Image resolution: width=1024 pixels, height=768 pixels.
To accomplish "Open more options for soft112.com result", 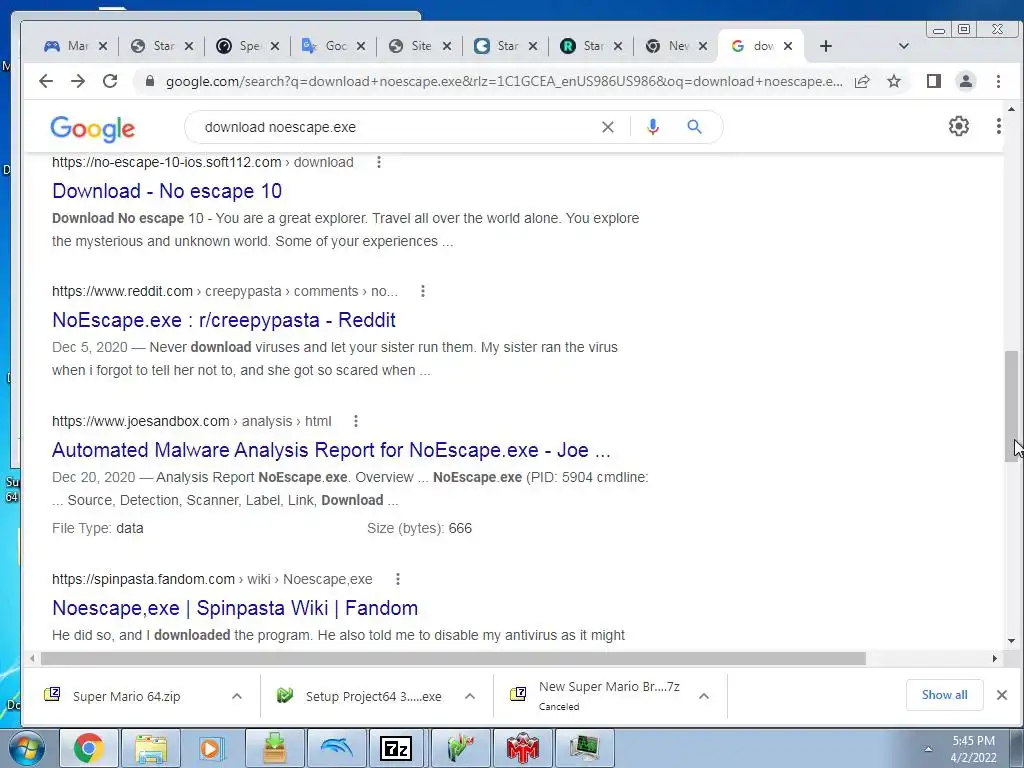I will tap(379, 162).
